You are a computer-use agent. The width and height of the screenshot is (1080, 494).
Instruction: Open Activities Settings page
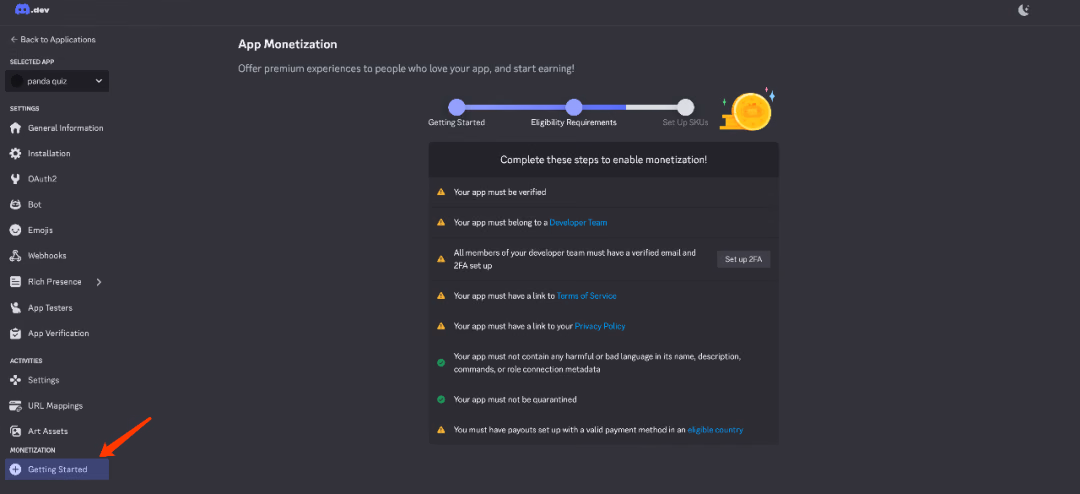pyautogui.click(x=43, y=380)
